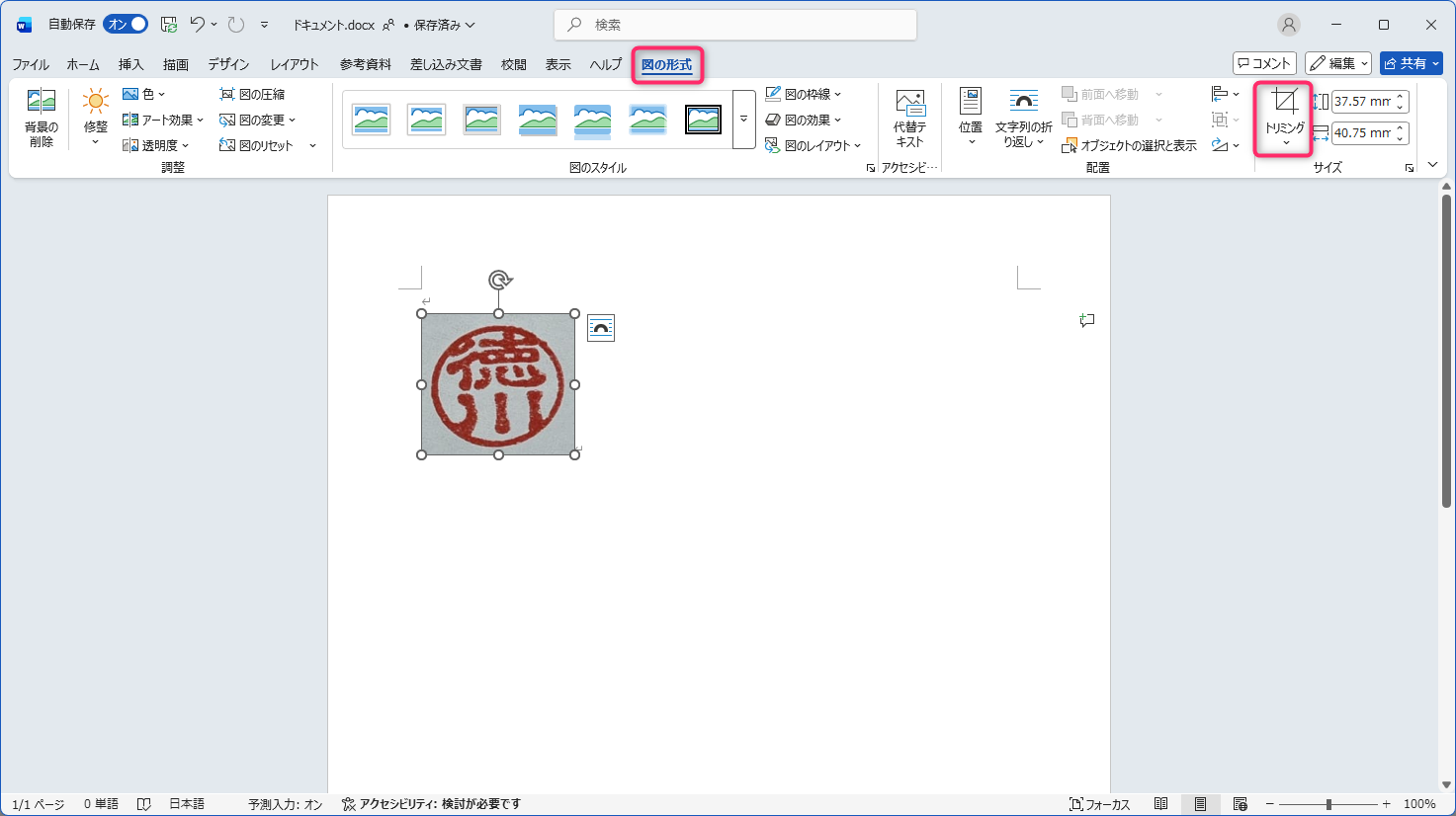Image resolution: width=1456 pixels, height=816 pixels.
Task: Open the Insert (挿入) tab
Action: click(x=130, y=64)
